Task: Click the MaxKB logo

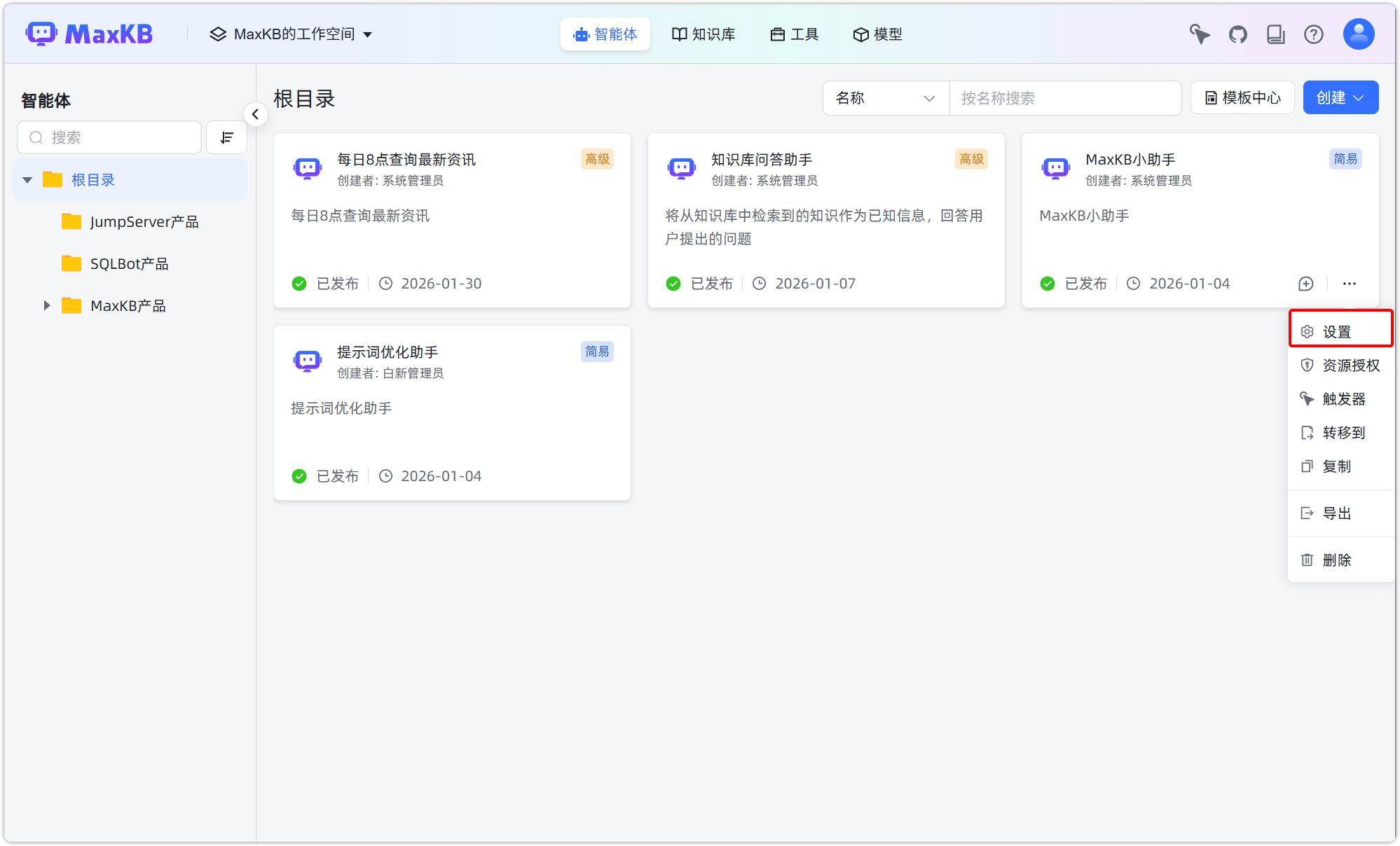Action: (89, 33)
